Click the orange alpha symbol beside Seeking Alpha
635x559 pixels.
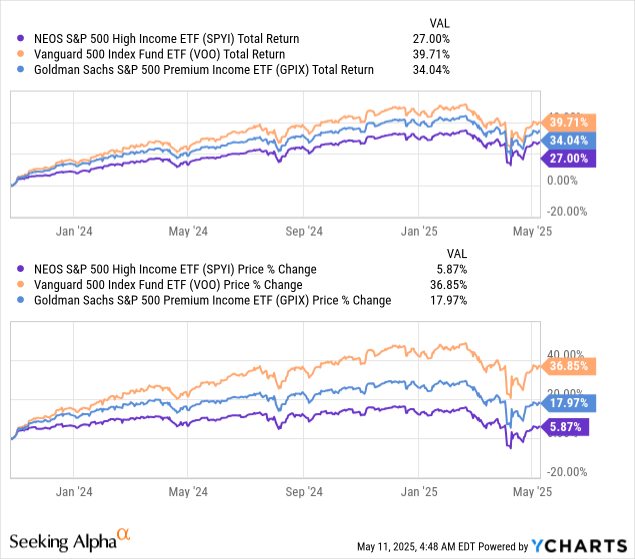tap(153, 537)
